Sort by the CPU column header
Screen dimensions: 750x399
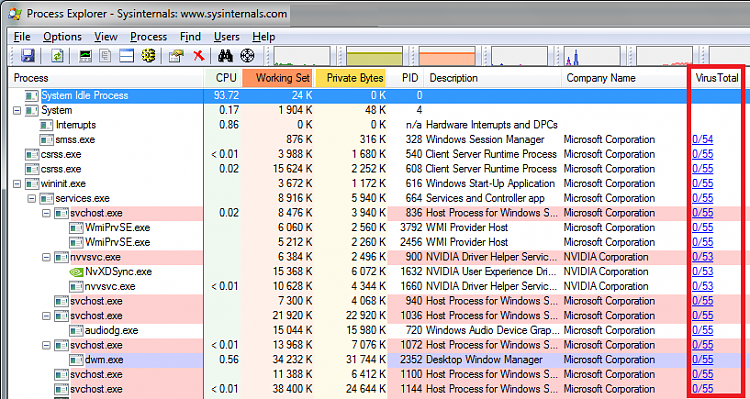[222, 78]
